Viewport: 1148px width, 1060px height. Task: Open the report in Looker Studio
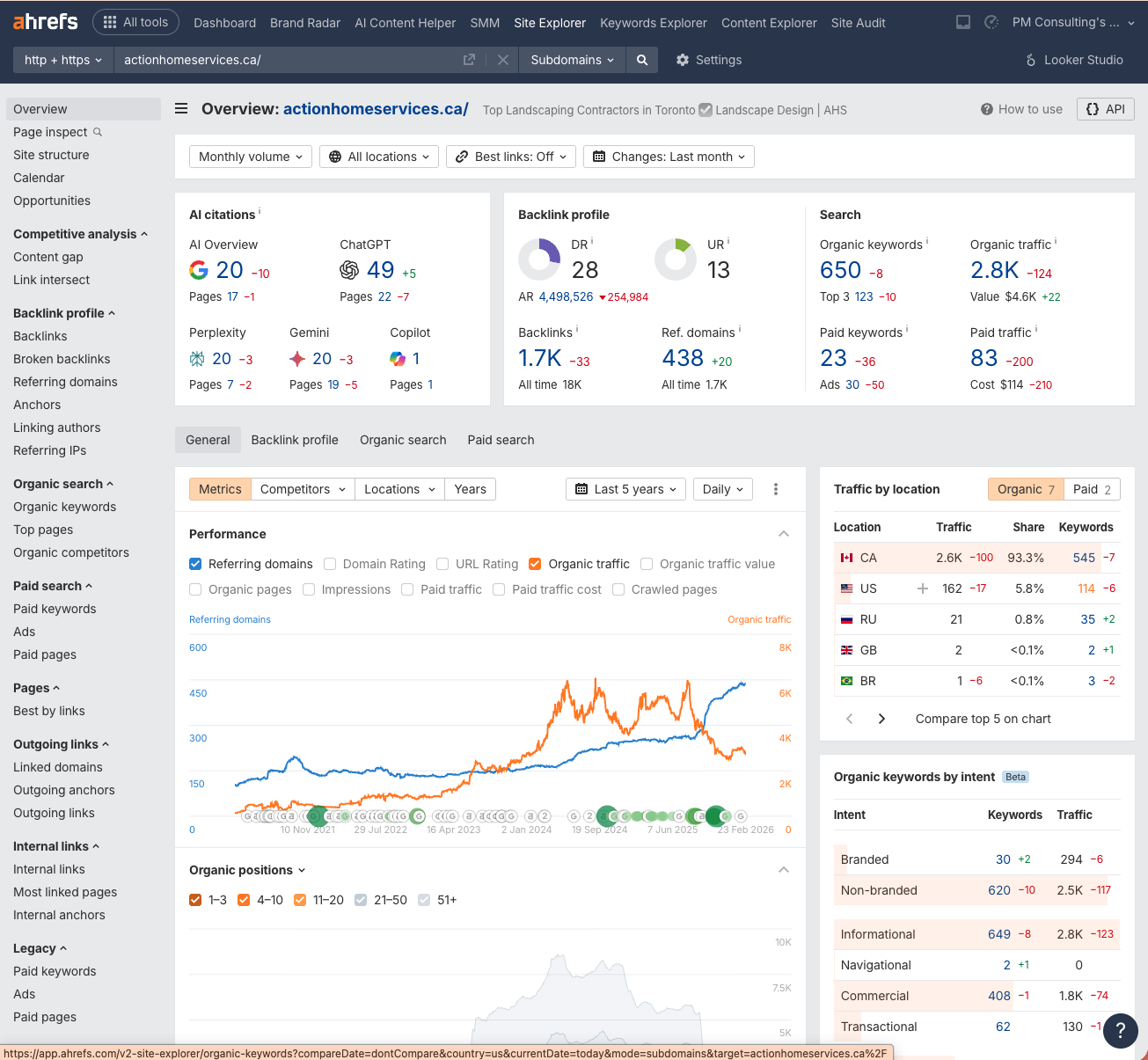[x=1074, y=60]
